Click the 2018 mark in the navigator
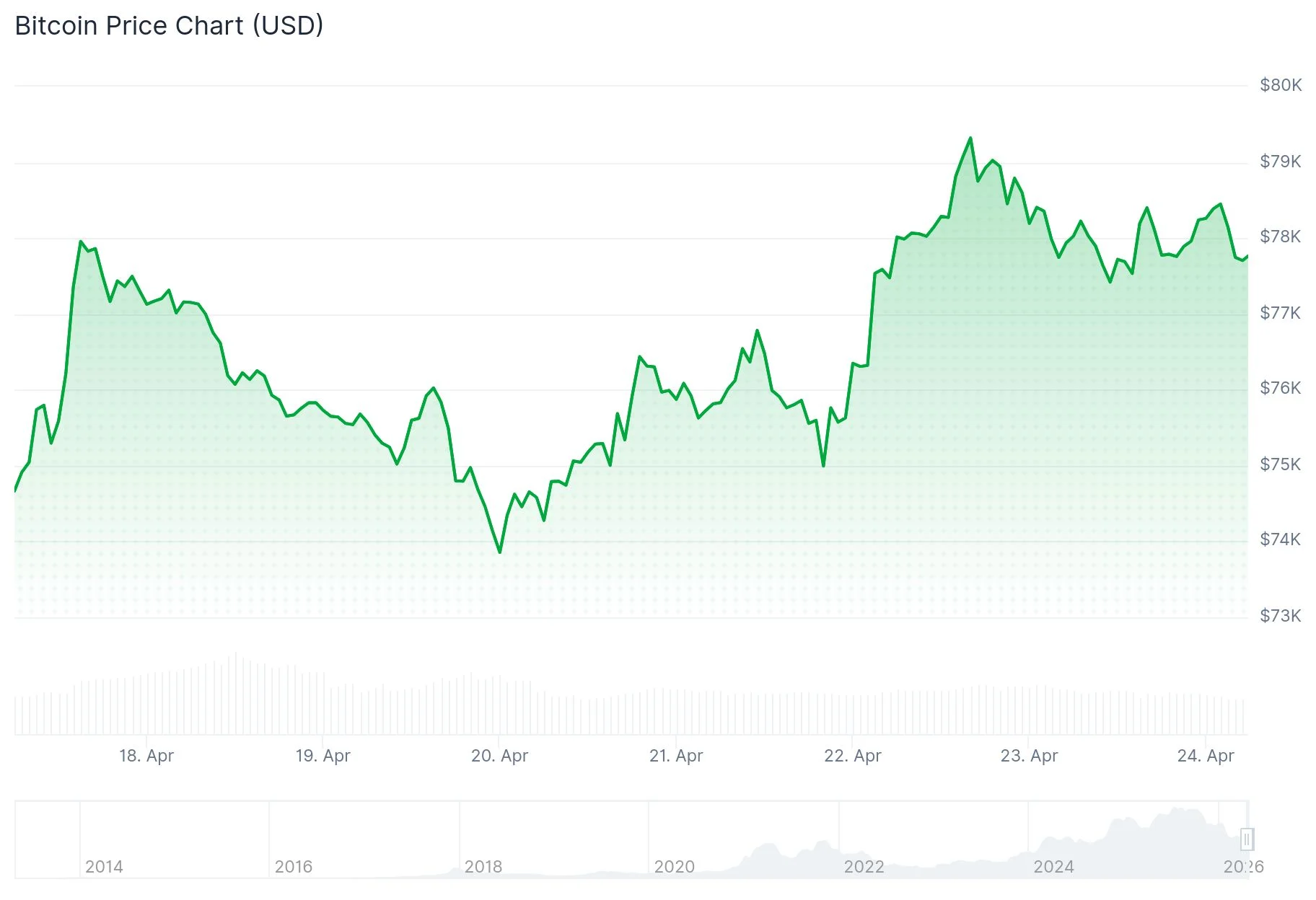Screen dimensions: 1316x900 pyautogui.click(x=483, y=866)
